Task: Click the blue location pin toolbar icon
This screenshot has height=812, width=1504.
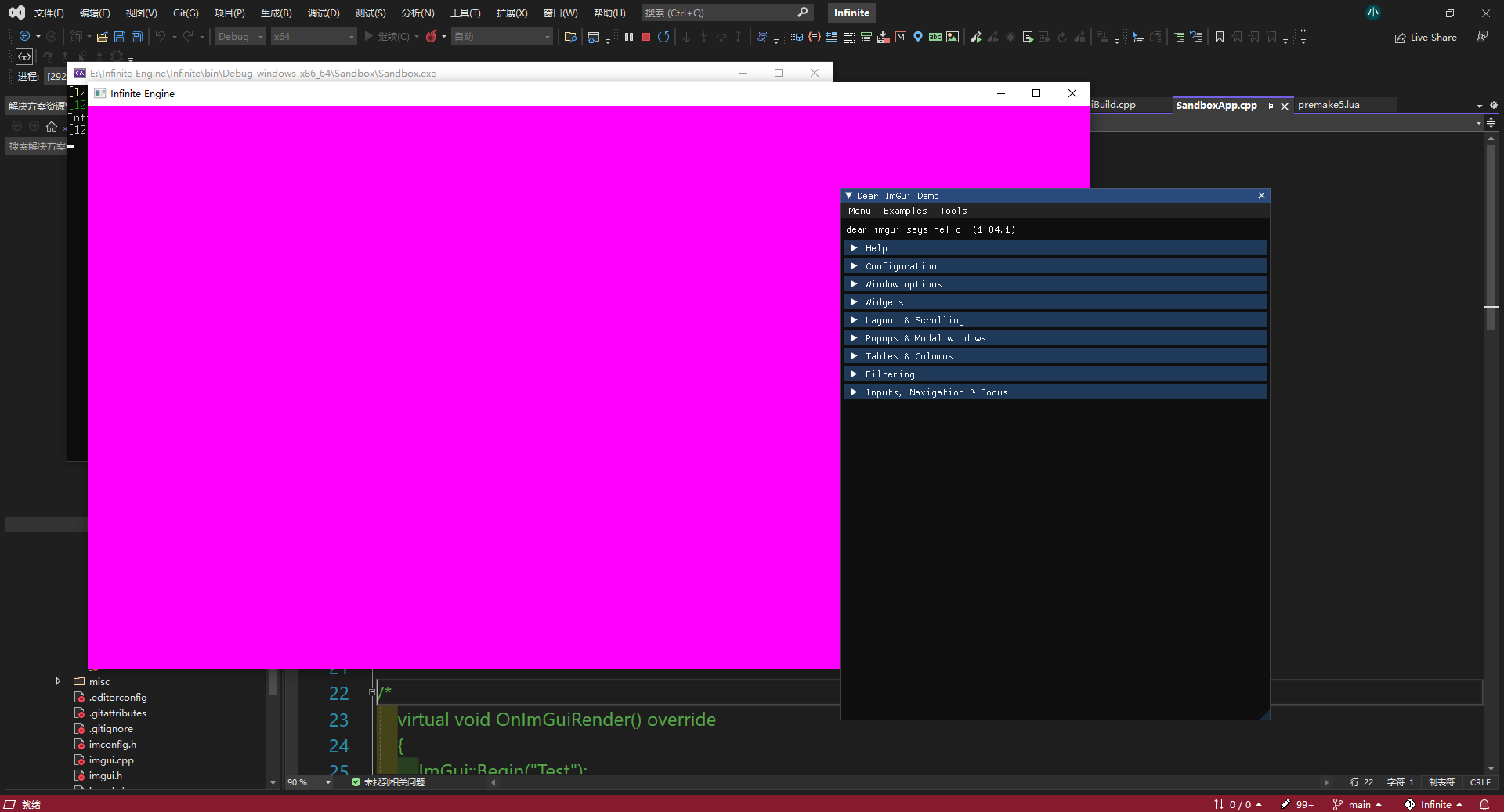Action: [918, 37]
